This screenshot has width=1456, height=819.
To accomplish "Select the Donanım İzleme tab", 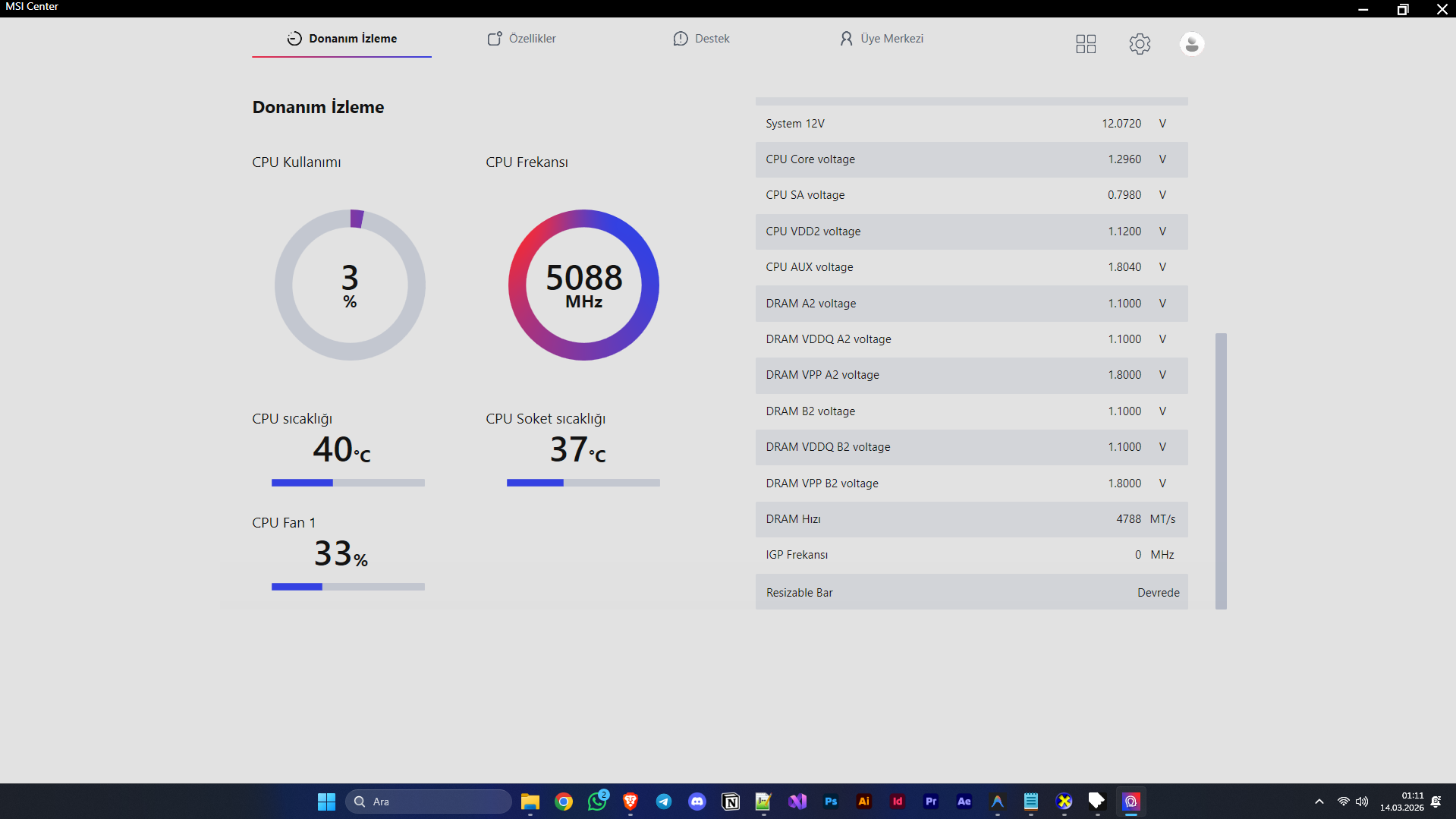I will coord(342,39).
